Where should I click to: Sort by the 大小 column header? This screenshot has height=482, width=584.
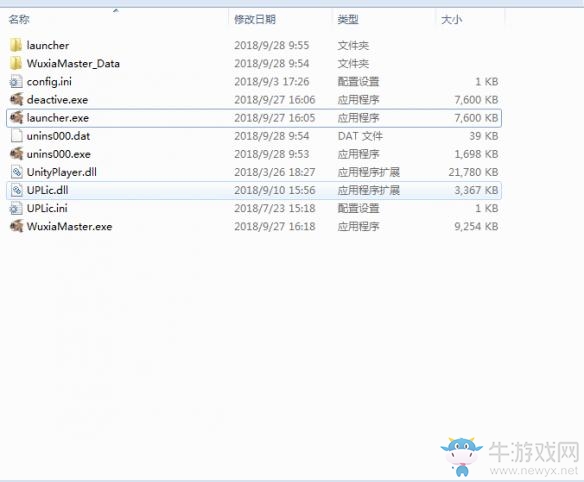click(451, 19)
